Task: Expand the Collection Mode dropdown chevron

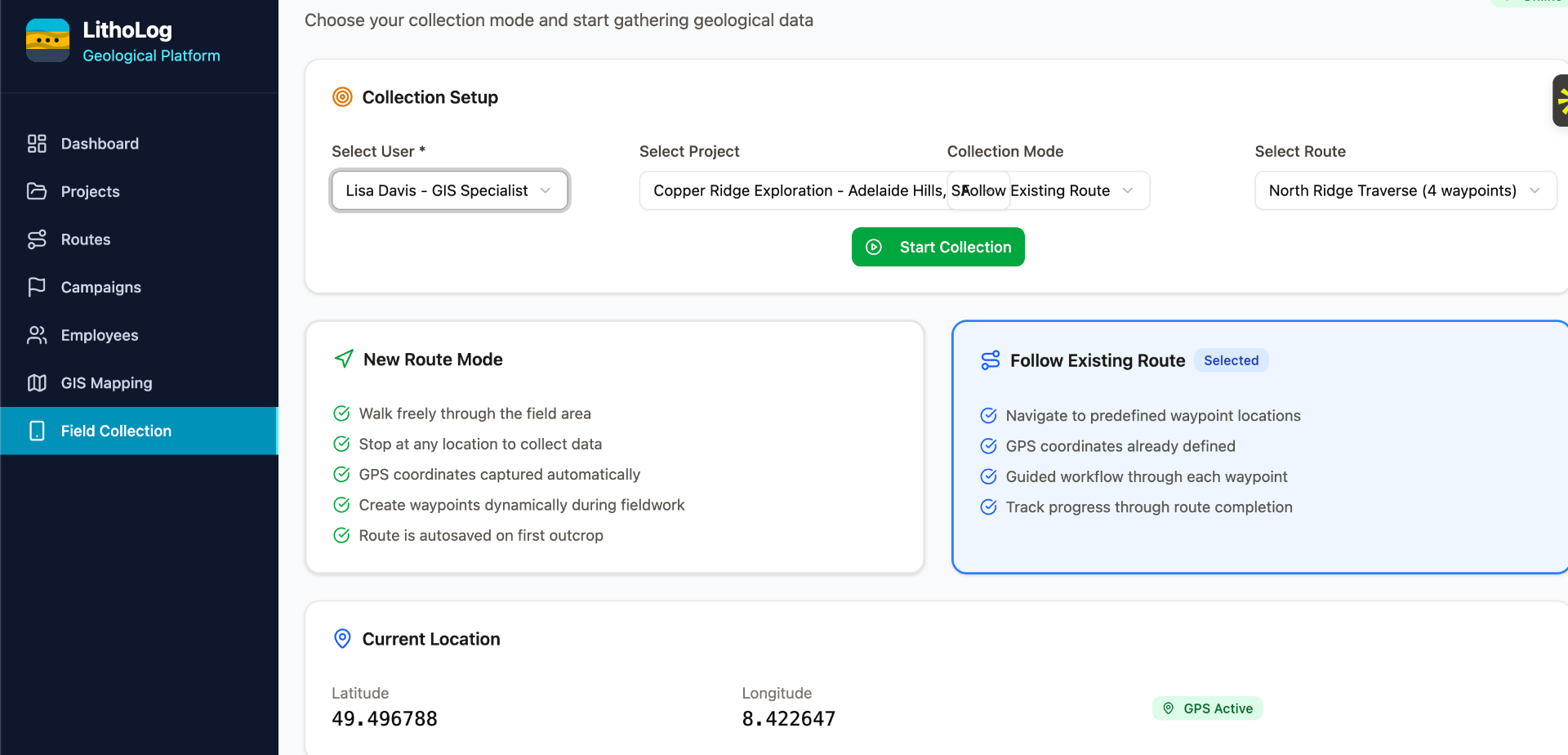Action: (x=1128, y=190)
